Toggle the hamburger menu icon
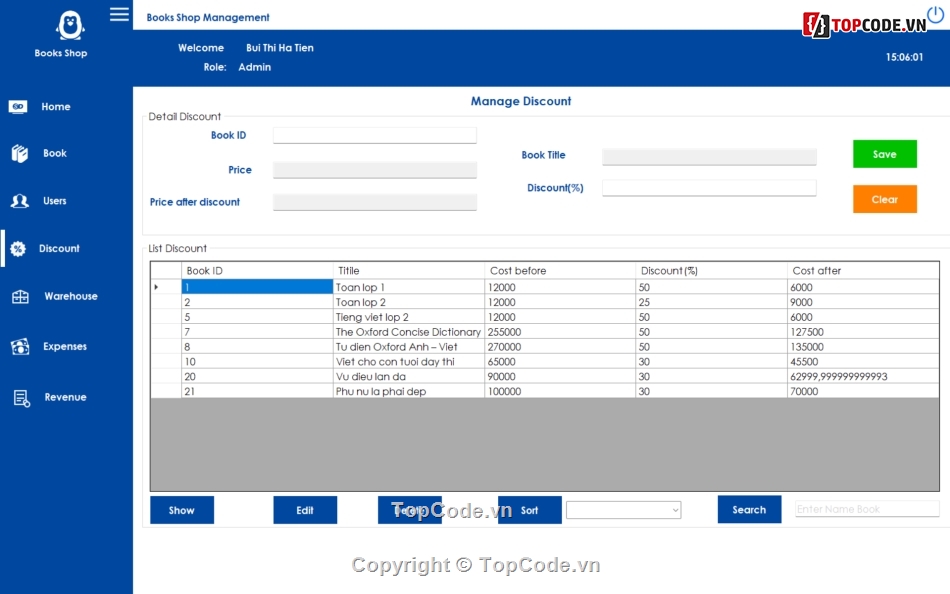The height and width of the screenshot is (594, 950). (119, 14)
